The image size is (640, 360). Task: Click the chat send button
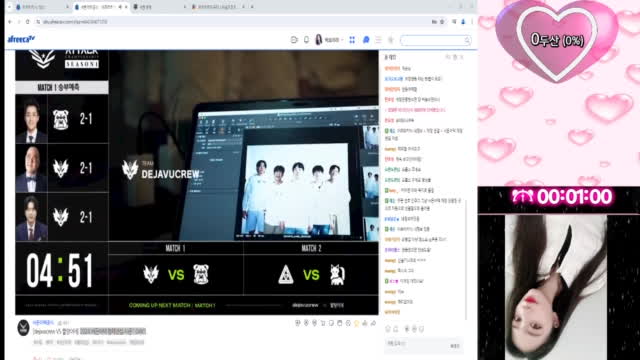coord(455,346)
